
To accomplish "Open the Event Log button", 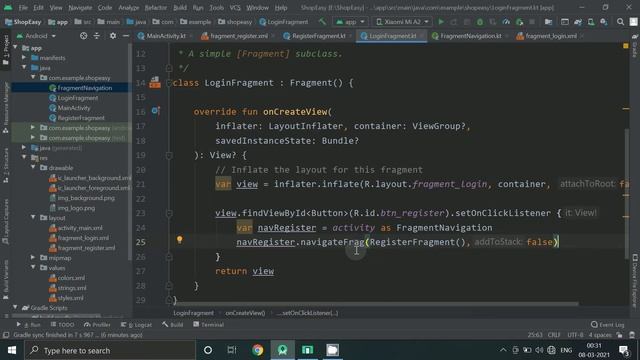I will 607,324.
